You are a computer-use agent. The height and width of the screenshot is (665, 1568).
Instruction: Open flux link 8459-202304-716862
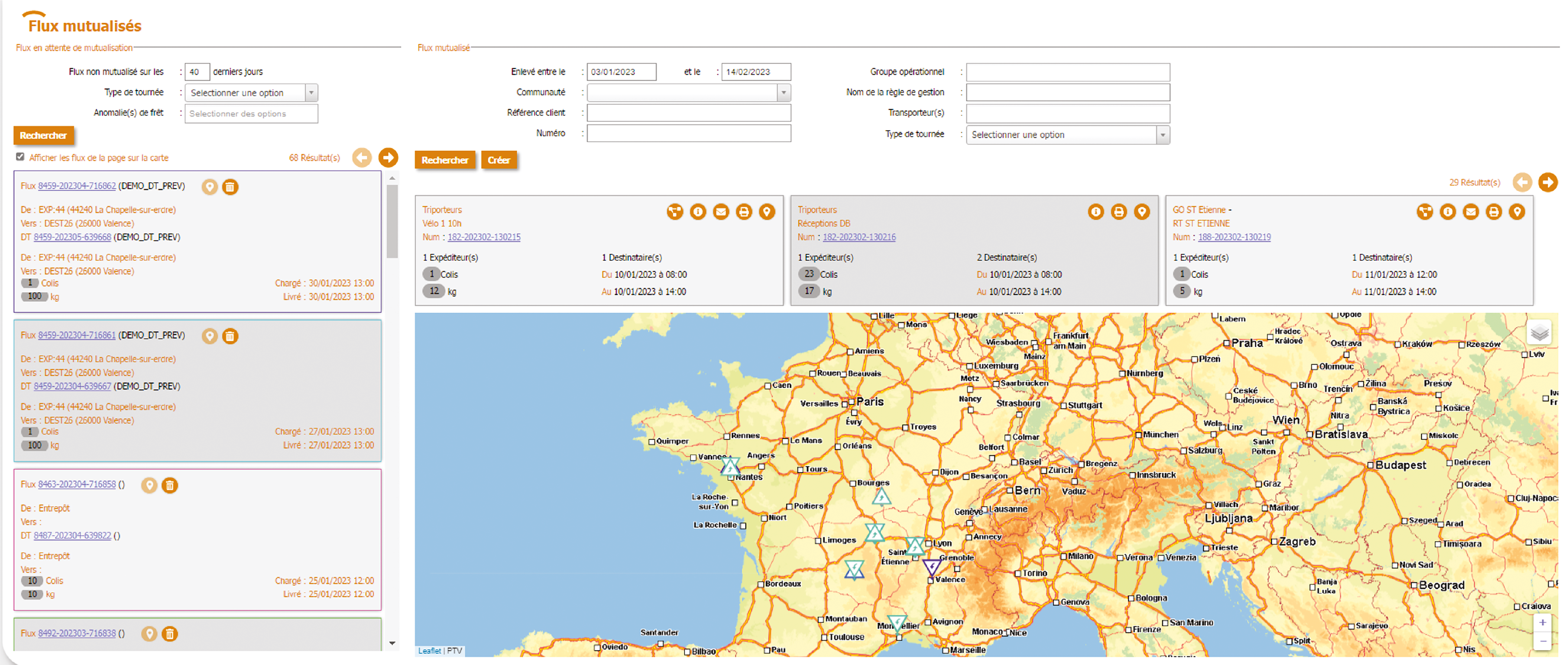point(77,186)
